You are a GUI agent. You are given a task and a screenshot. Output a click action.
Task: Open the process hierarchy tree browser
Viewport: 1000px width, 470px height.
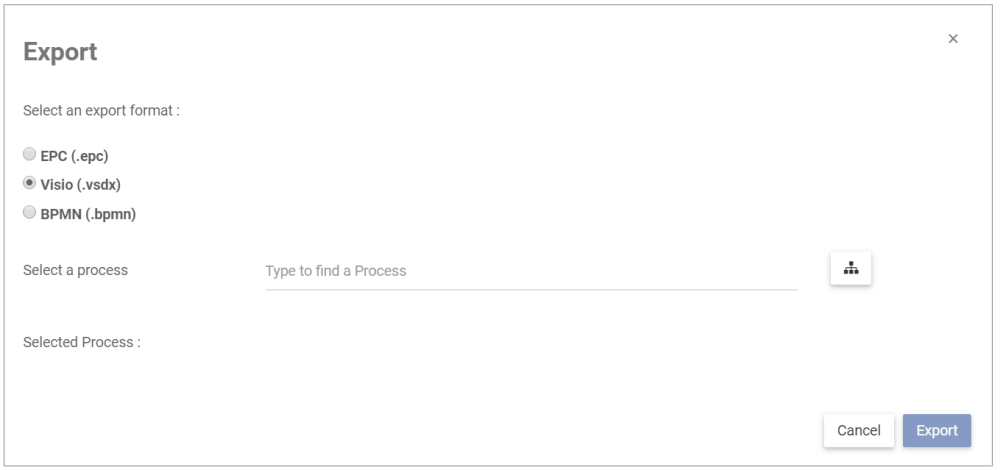click(851, 269)
